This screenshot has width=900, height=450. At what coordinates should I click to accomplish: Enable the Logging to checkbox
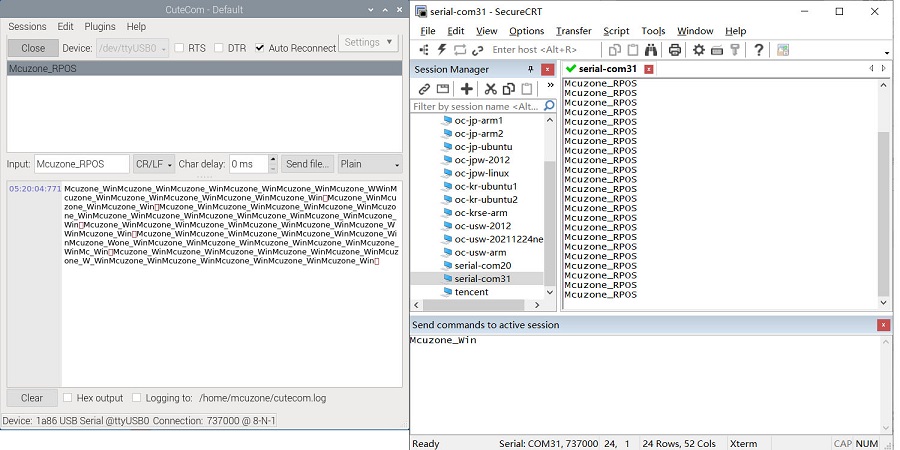pos(137,398)
